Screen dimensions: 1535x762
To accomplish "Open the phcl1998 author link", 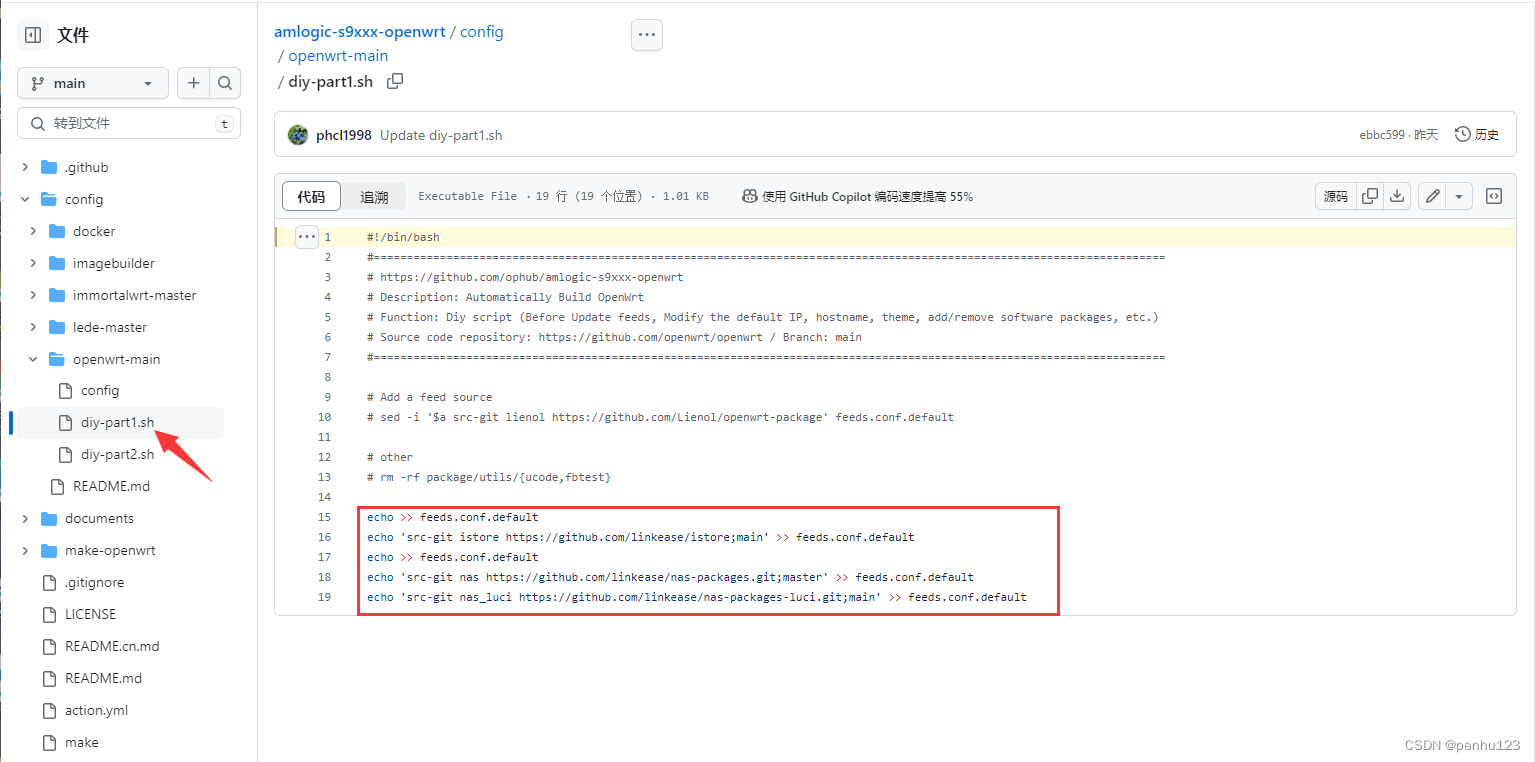I will tap(344, 135).
